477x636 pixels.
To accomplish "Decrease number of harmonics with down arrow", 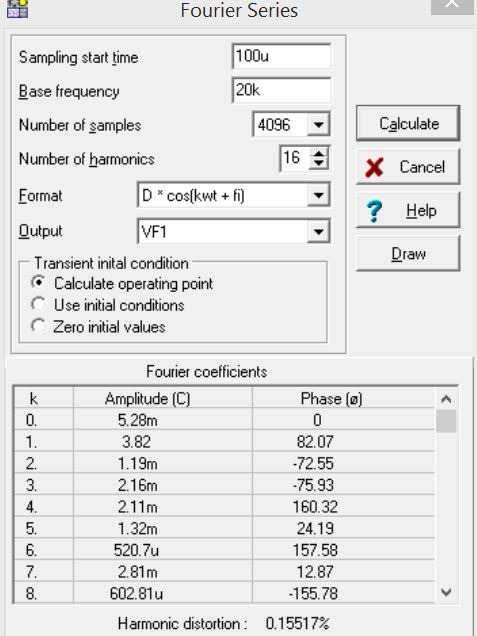I will point(319,163).
